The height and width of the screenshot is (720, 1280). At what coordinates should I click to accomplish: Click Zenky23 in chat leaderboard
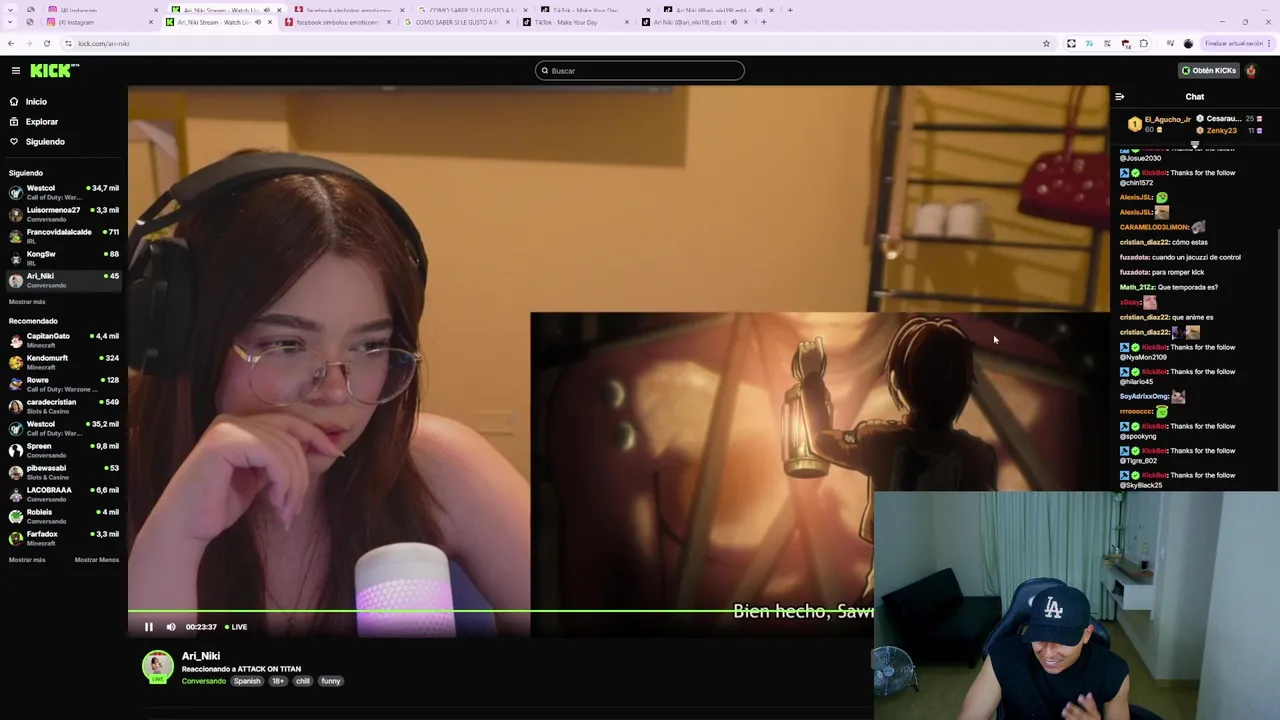coord(1222,130)
